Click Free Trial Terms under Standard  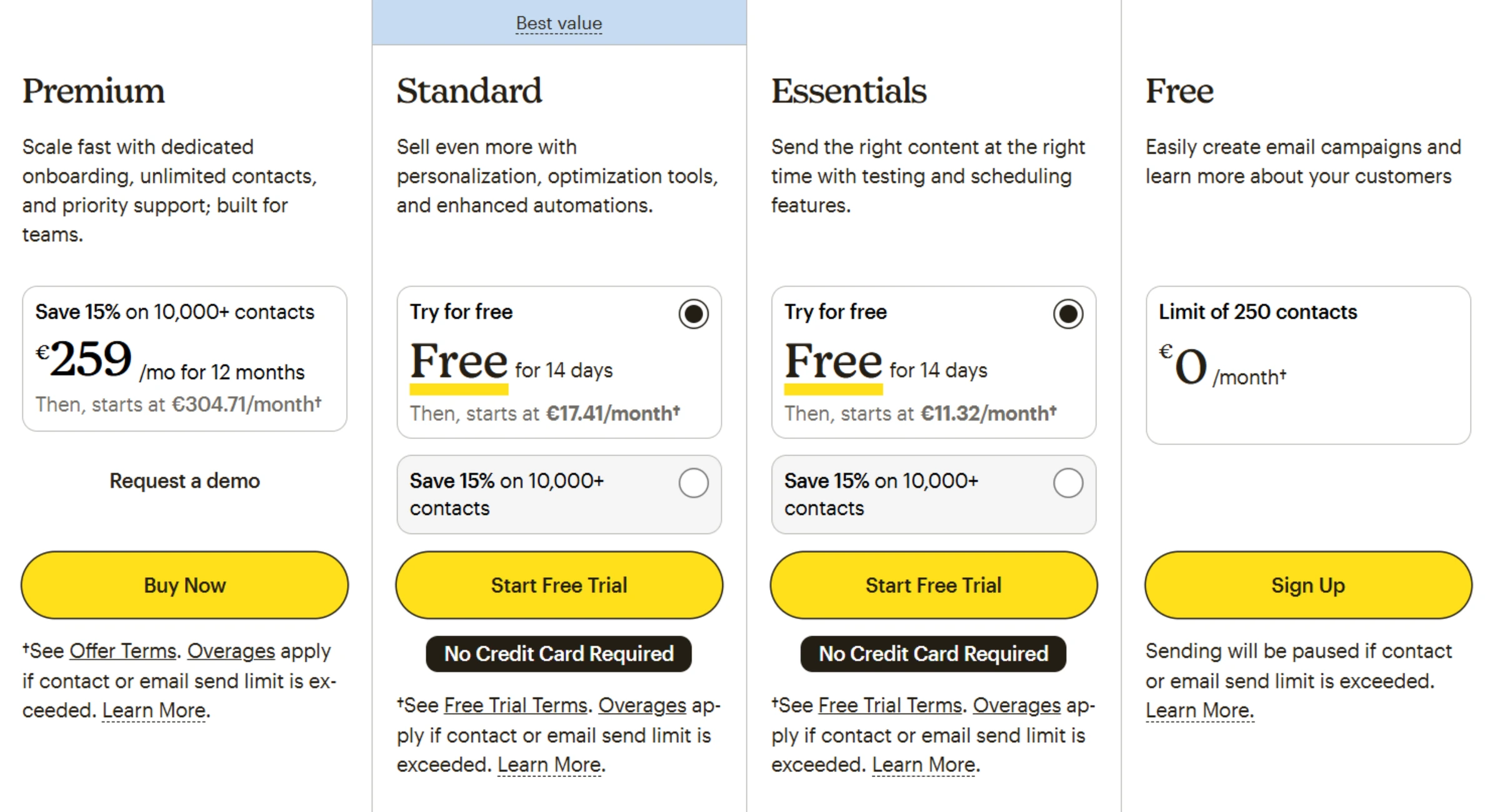pyautogui.click(x=514, y=705)
